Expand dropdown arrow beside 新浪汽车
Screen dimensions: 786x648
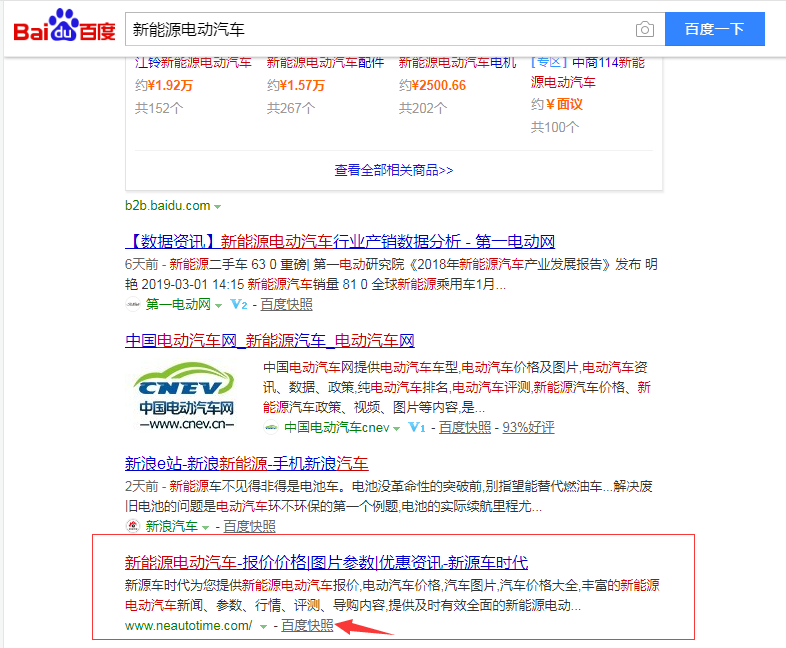tap(205, 527)
